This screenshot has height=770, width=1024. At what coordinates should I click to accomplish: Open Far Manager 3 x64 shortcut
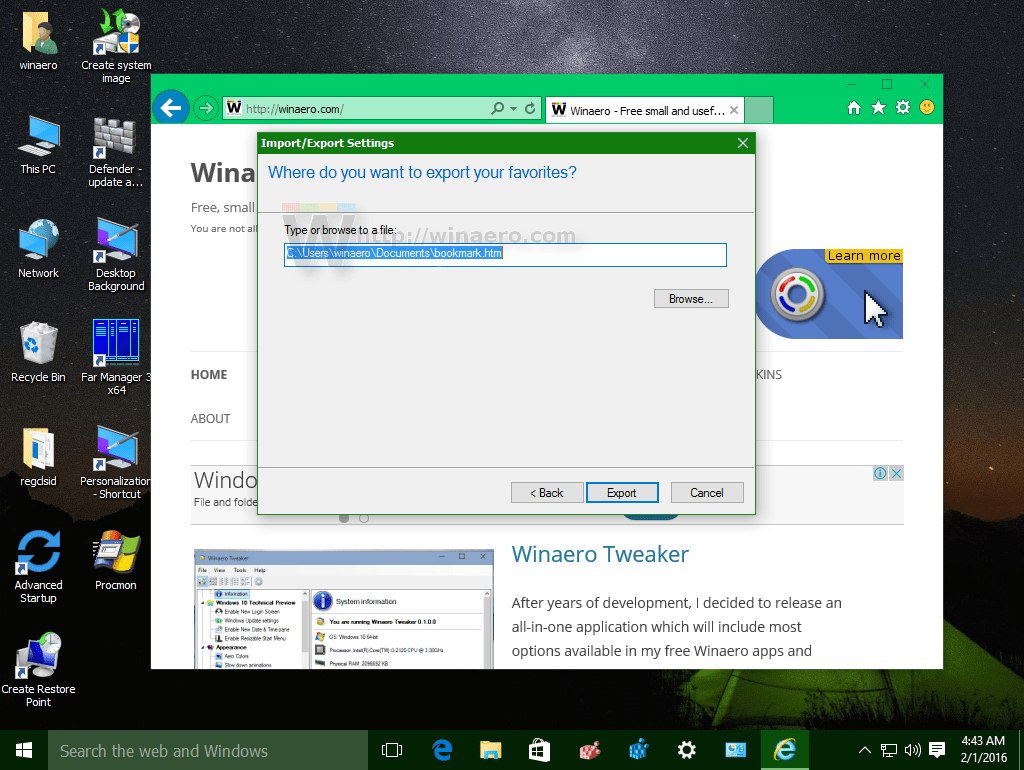[116, 358]
